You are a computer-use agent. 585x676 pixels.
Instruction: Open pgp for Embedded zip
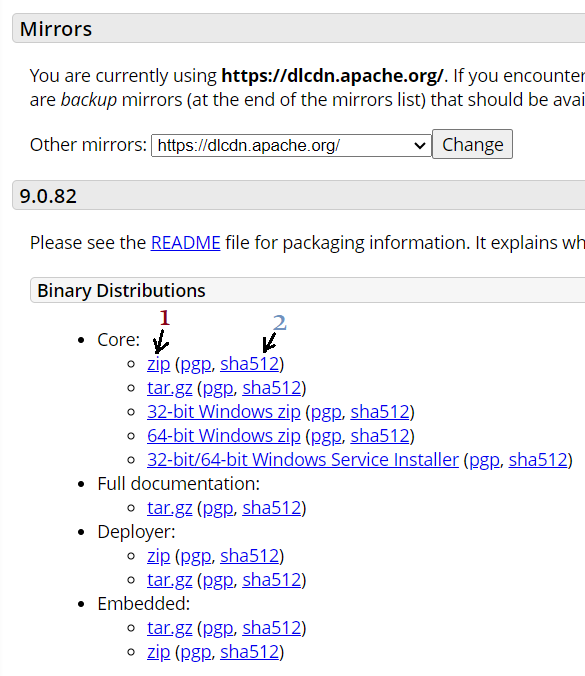(x=196, y=652)
